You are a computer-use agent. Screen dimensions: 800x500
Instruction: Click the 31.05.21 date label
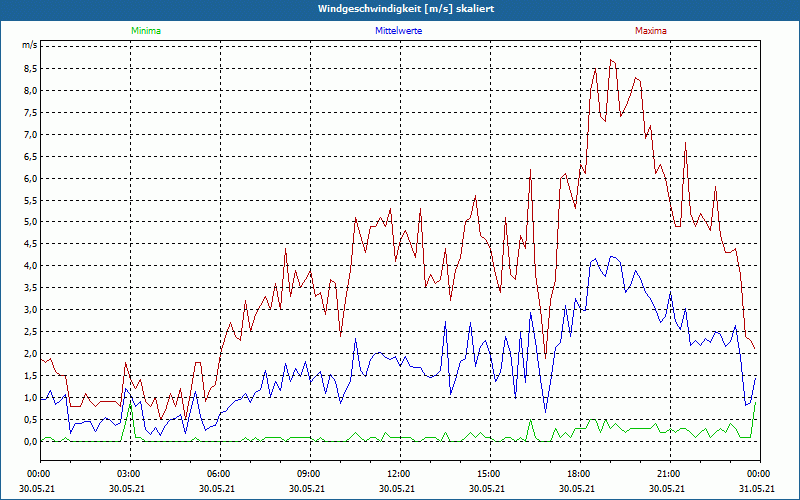[757, 488]
